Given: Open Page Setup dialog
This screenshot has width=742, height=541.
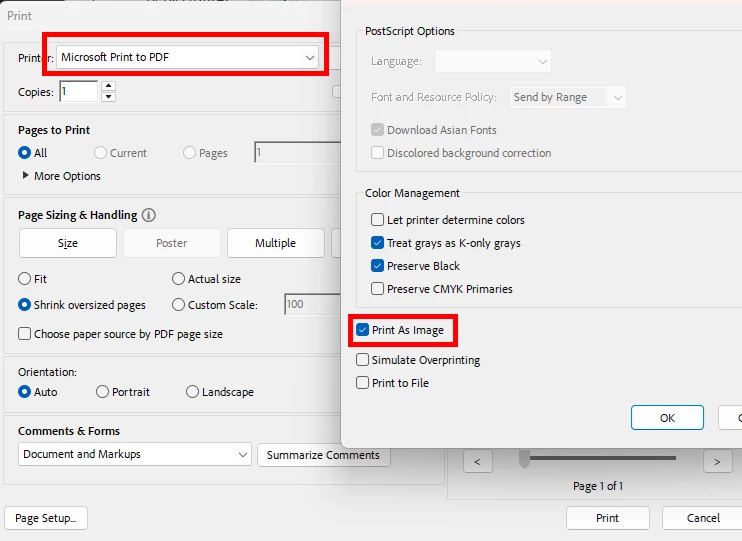Looking at the screenshot, I should (x=45, y=518).
